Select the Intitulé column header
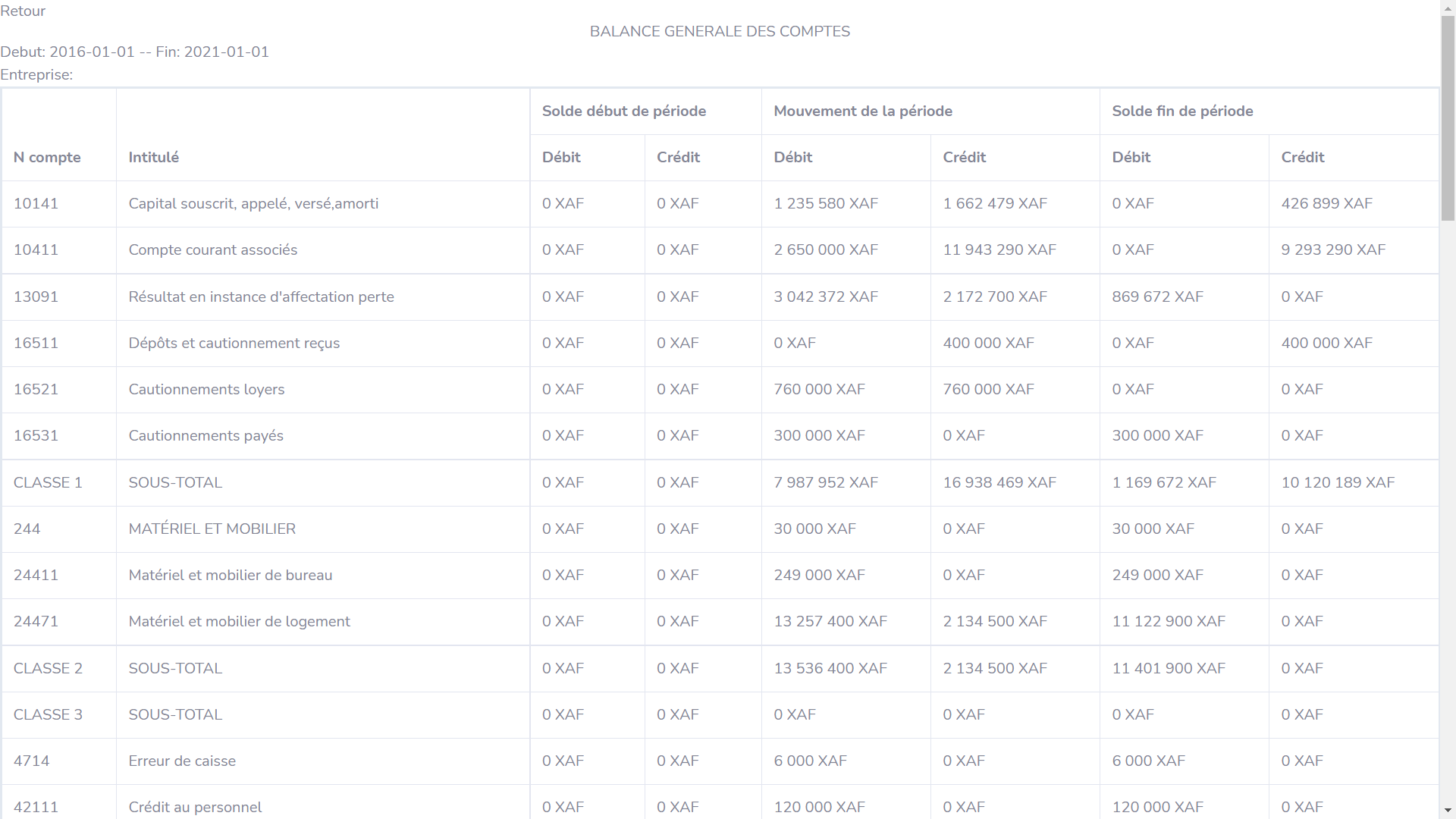 pos(154,157)
